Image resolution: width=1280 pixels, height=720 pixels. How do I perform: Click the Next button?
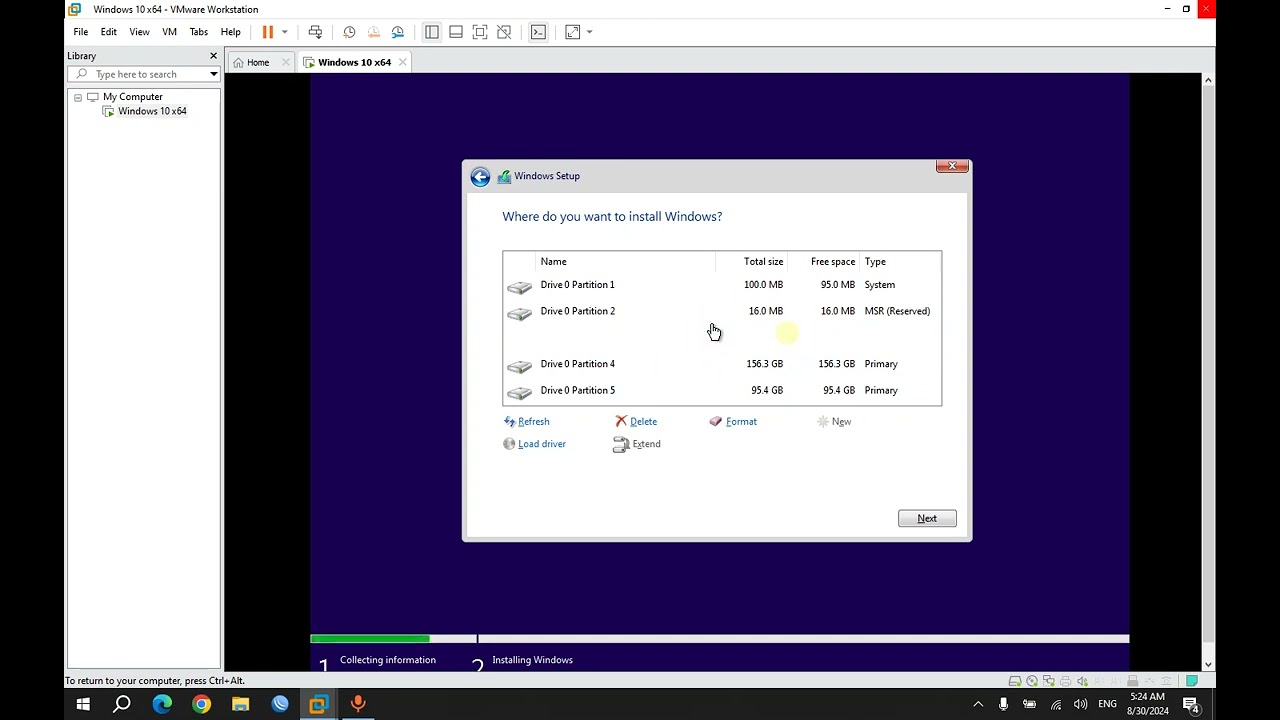point(927,518)
